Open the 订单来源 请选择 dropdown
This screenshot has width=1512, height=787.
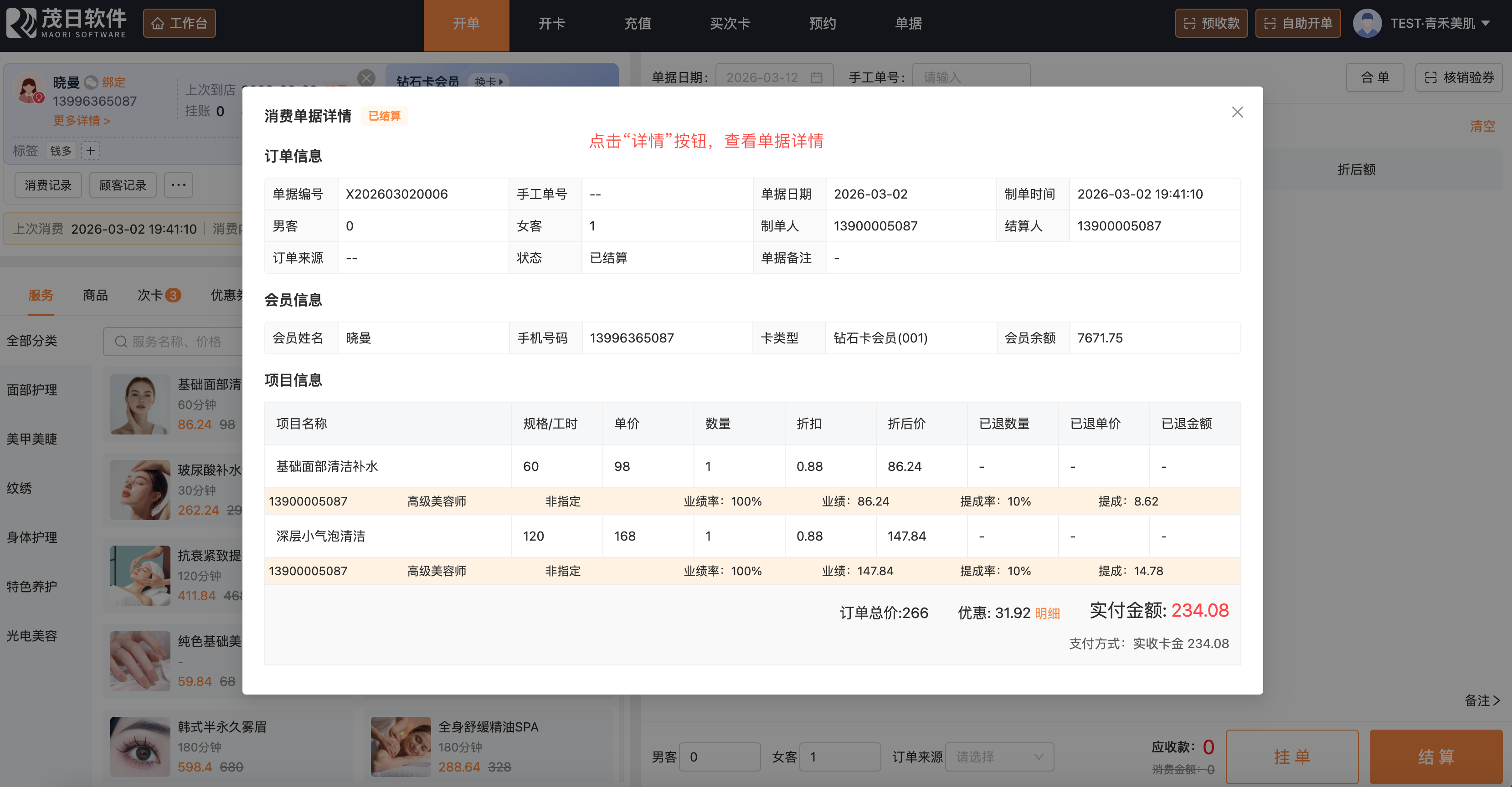point(999,756)
